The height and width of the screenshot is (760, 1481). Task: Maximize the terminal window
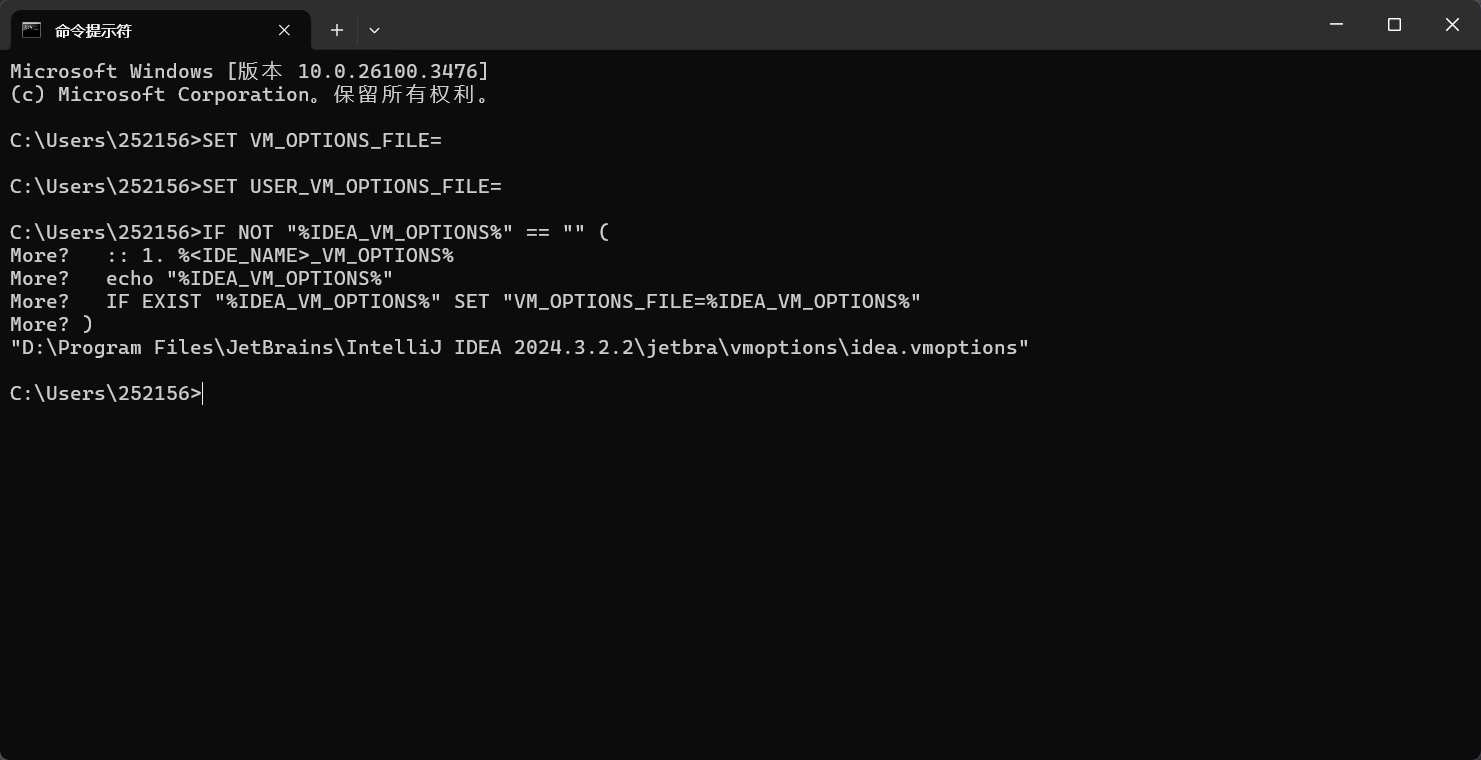1394,25
